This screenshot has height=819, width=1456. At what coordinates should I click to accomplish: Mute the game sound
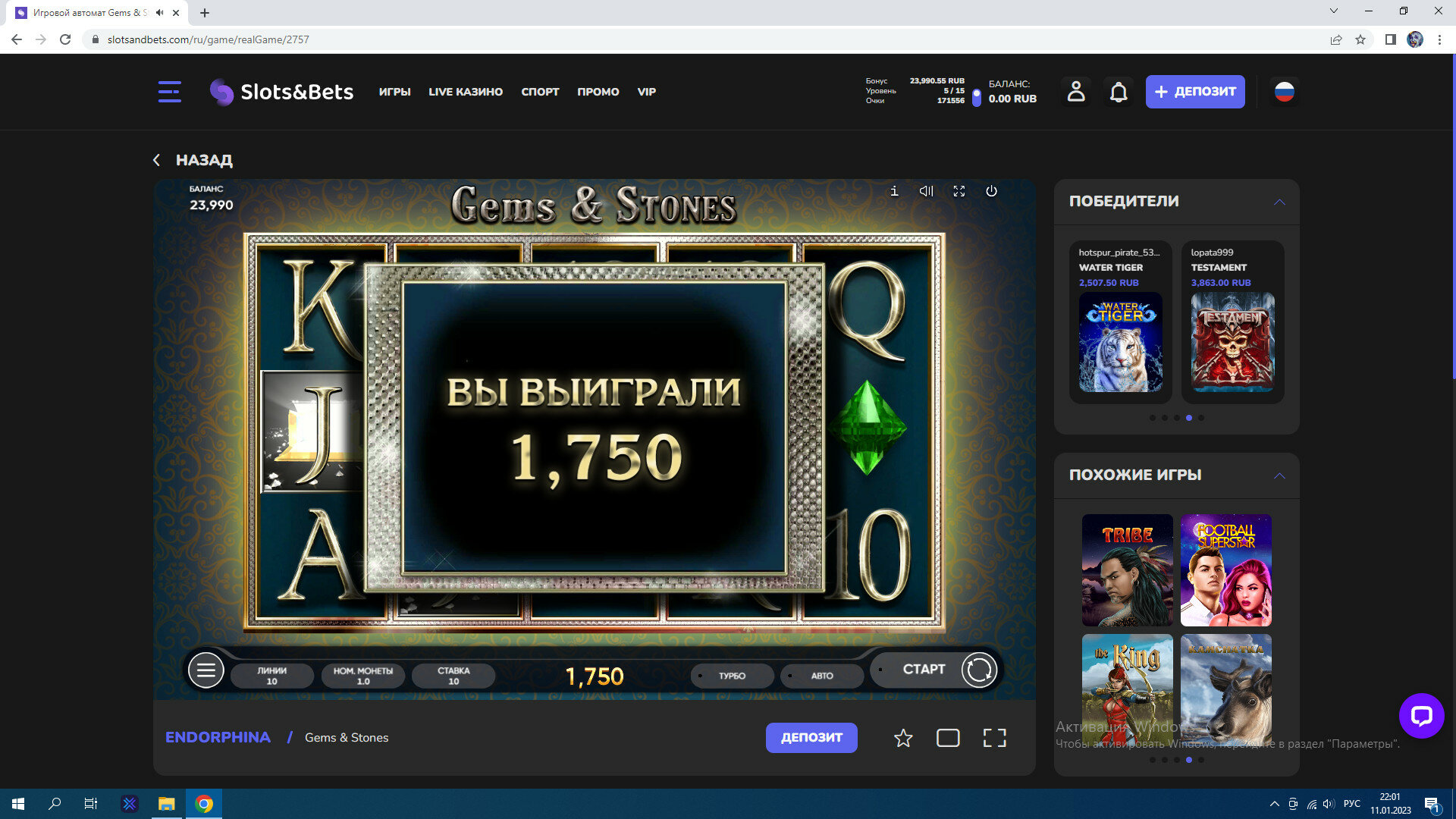pos(926,191)
